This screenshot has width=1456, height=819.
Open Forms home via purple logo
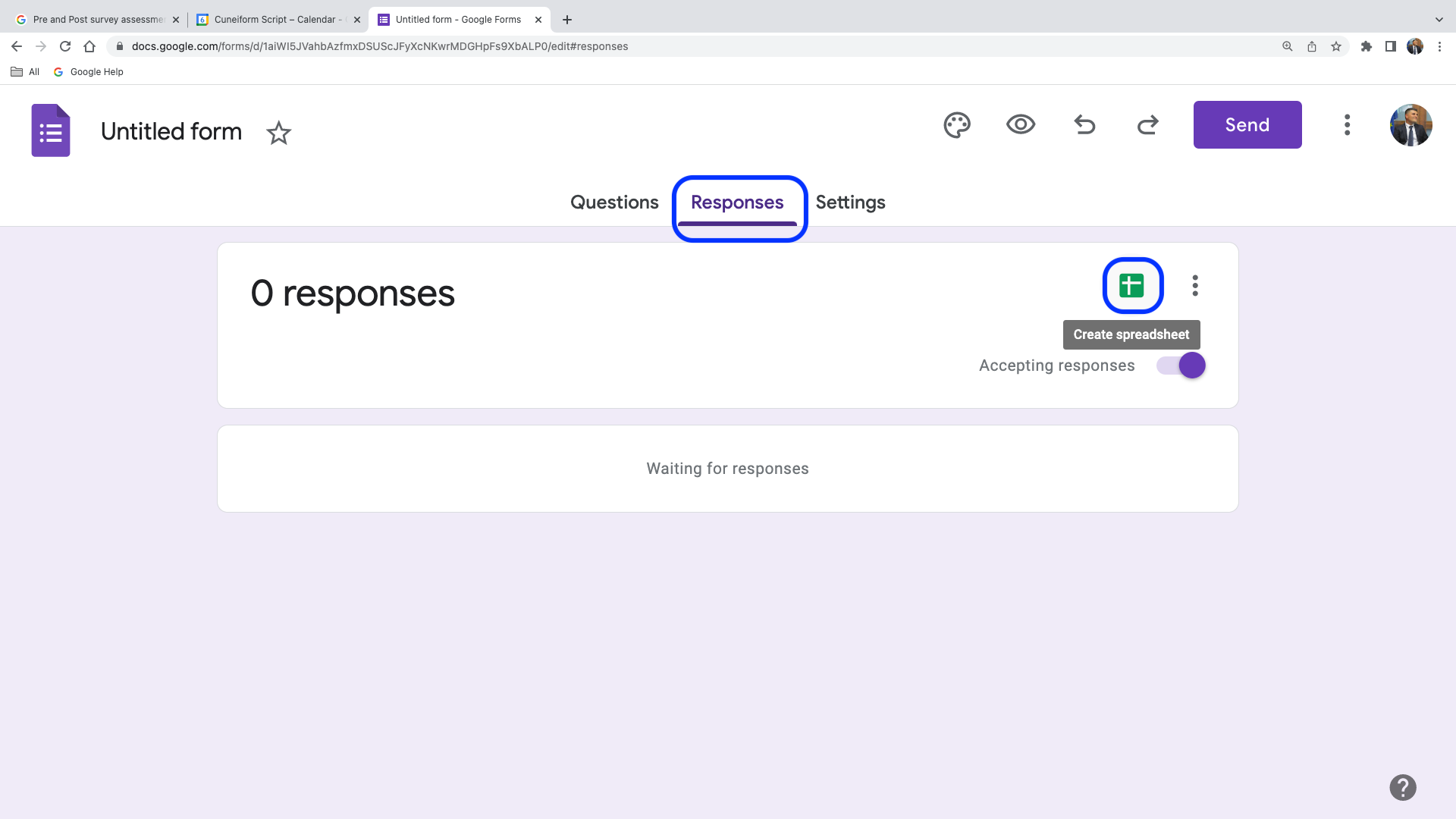point(51,130)
